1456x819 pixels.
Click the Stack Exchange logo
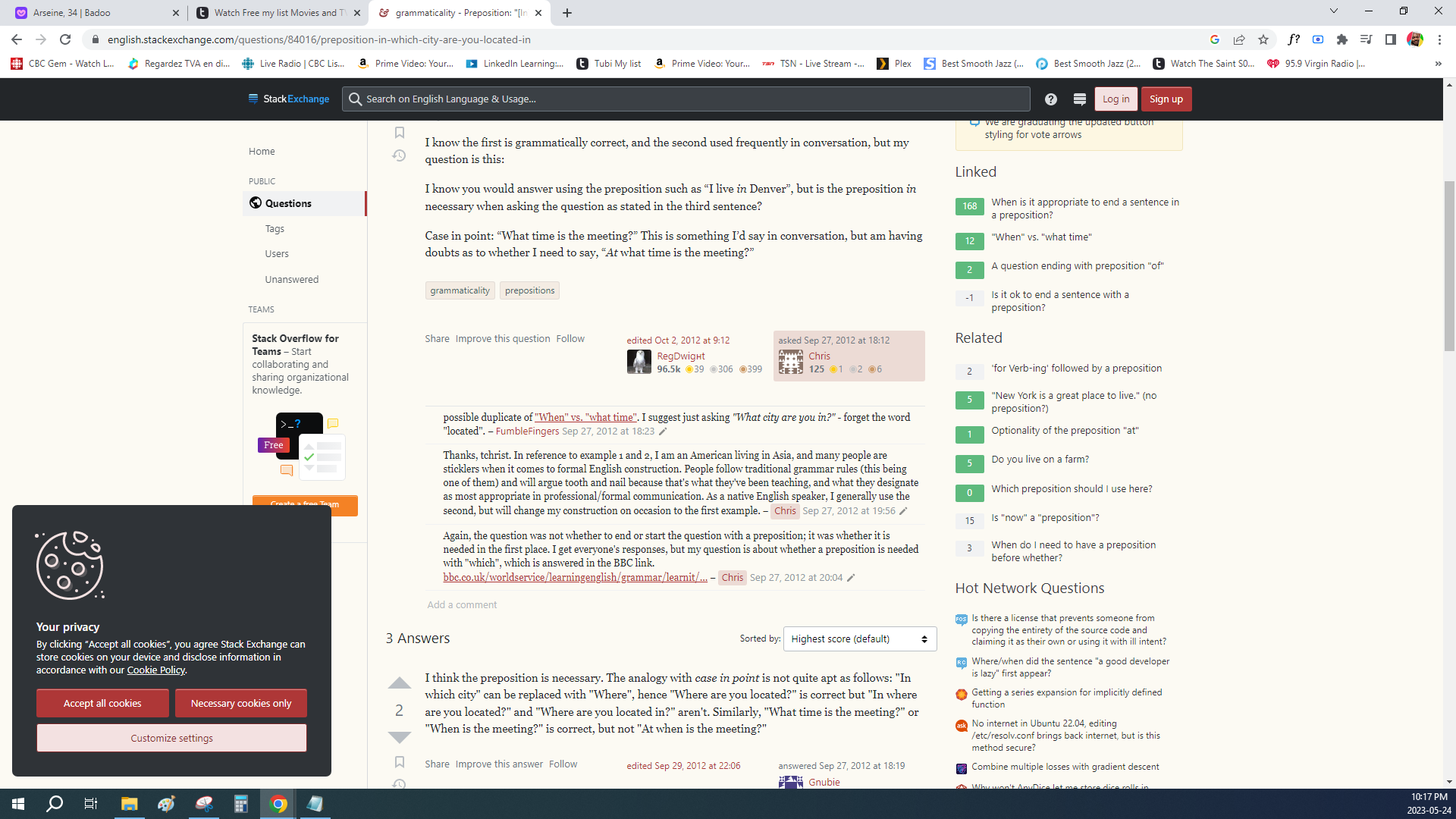(x=289, y=99)
